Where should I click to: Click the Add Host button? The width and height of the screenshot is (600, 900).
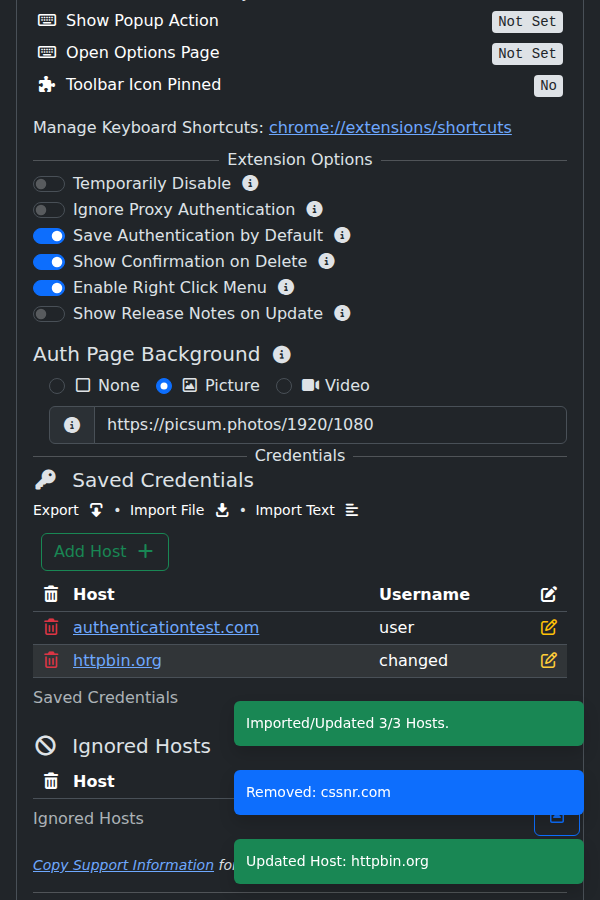pyautogui.click(x=105, y=552)
